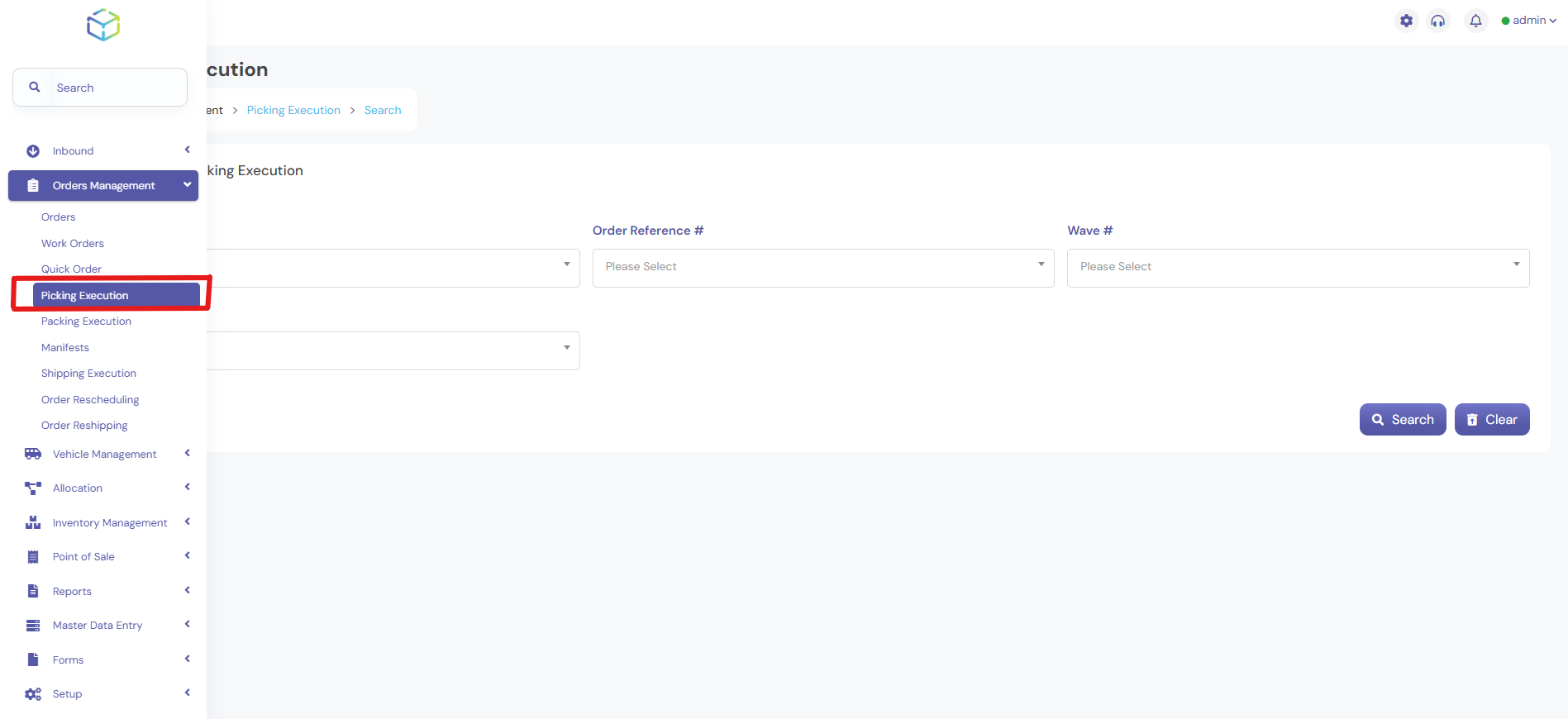This screenshot has height=719, width=1568.
Task: Click the settings gear icon in header
Action: click(1406, 21)
